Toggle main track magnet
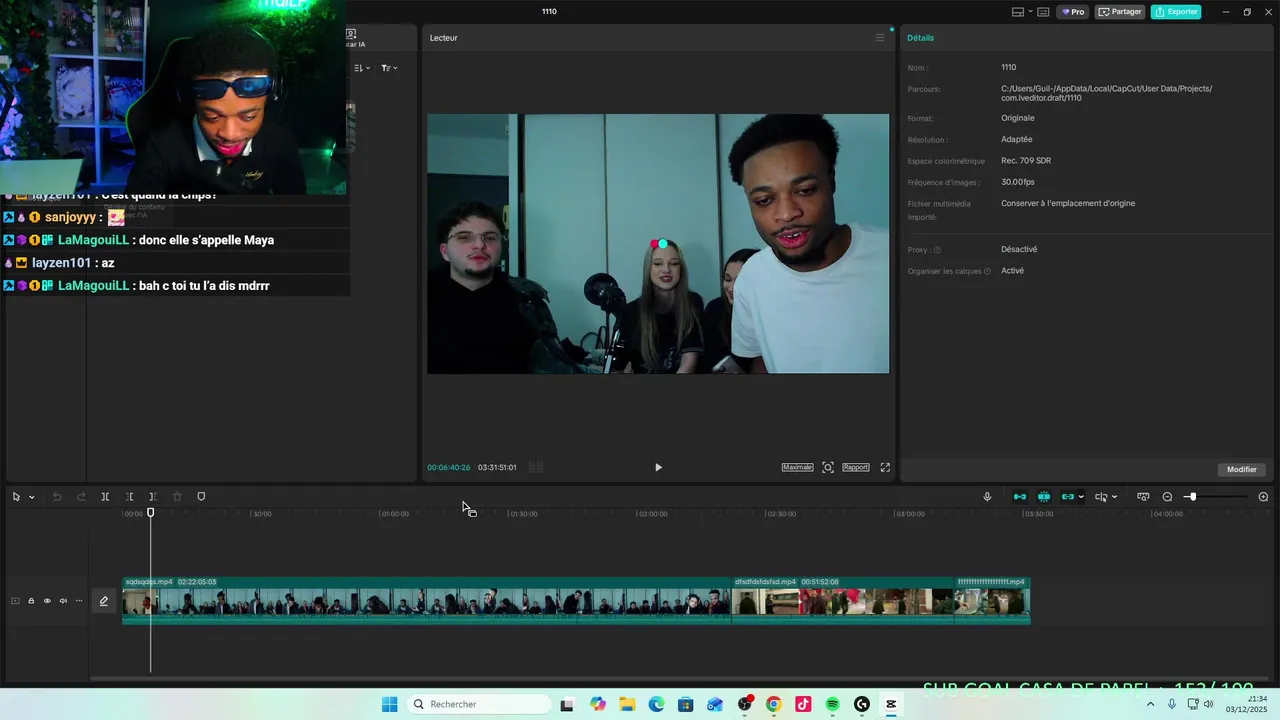The image size is (1280, 720). tap(1020, 497)
